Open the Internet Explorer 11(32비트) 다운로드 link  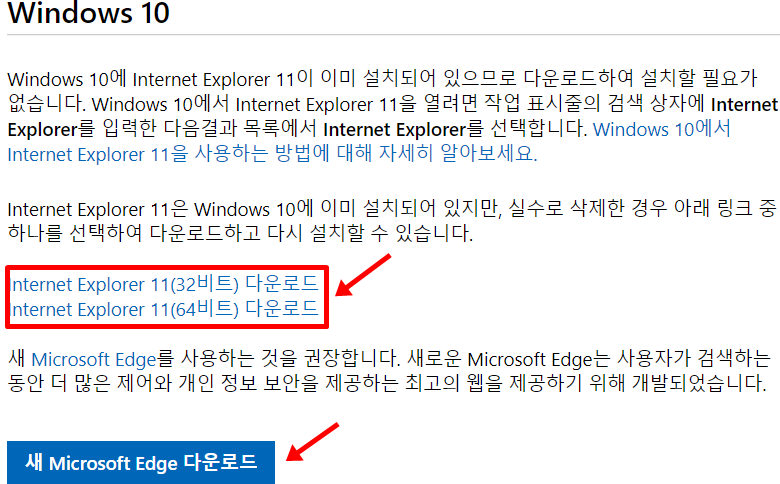pyautogui.click(x=164, y=284)
